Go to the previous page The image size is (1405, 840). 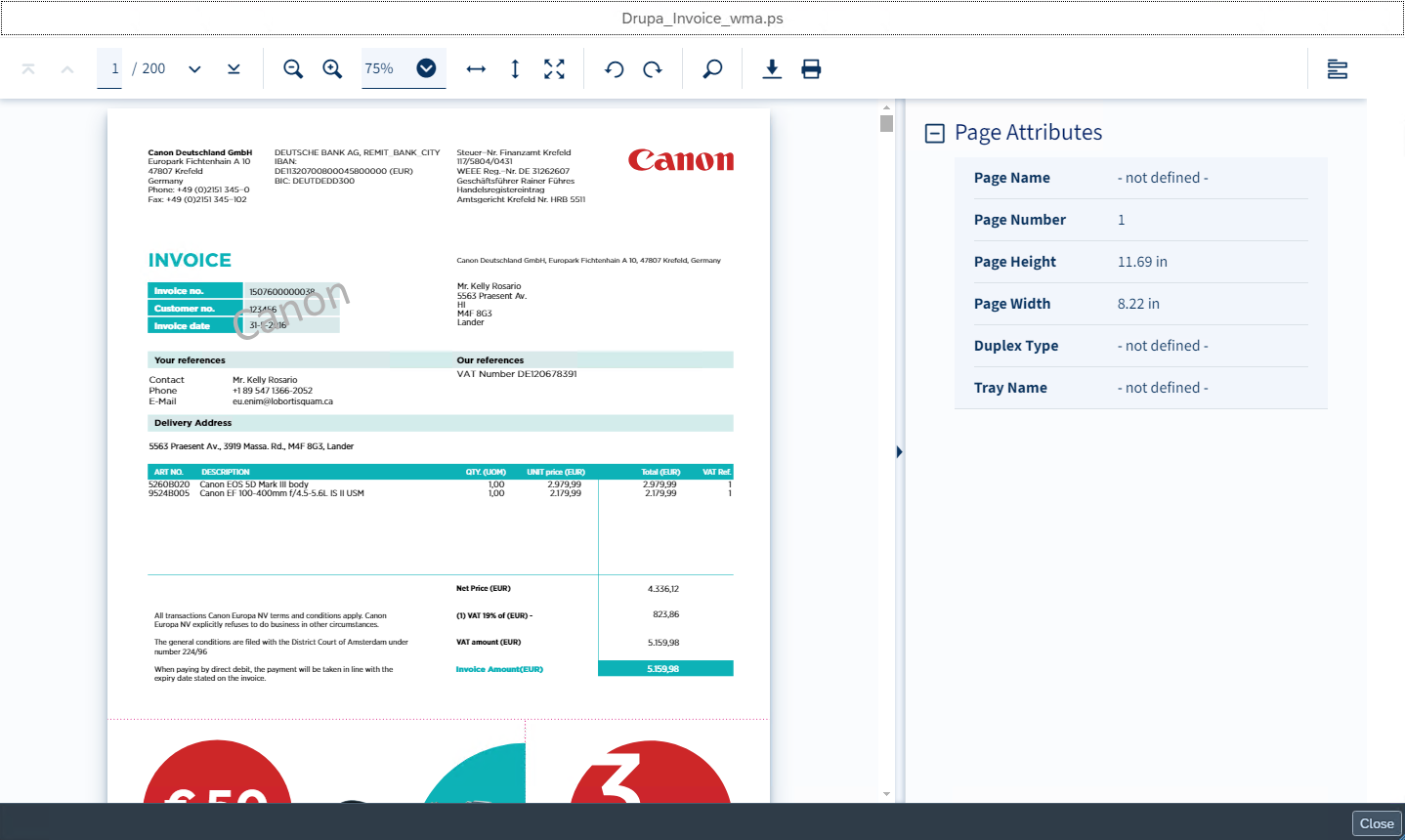(67, 68)
